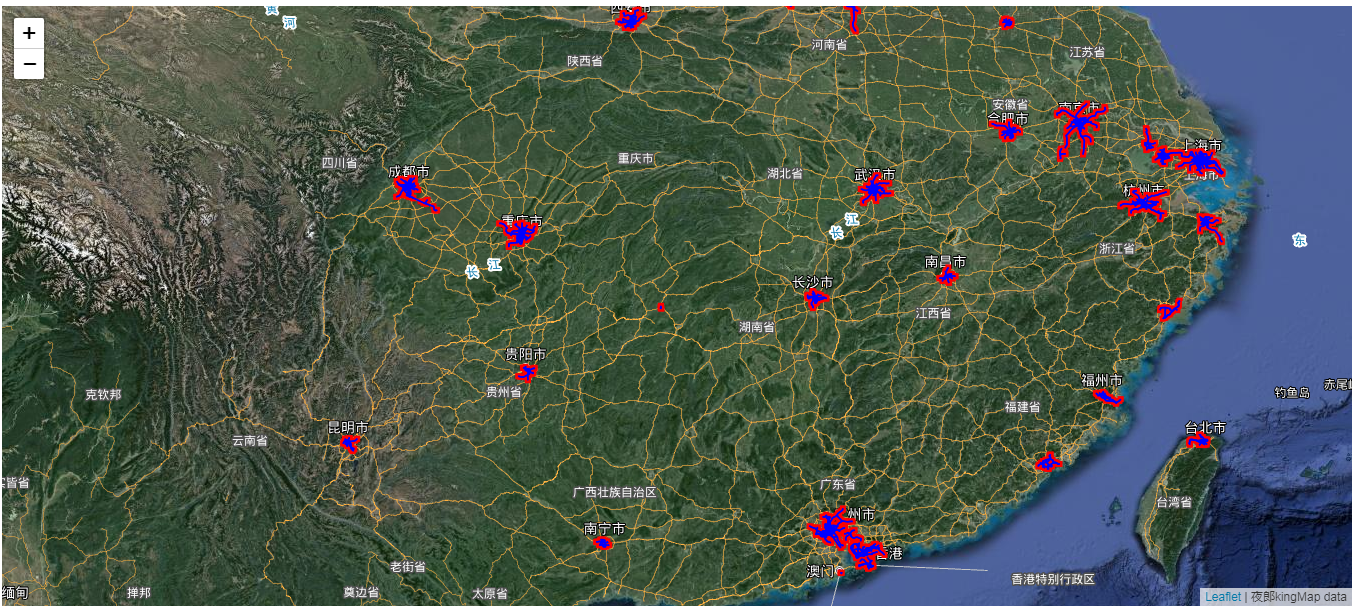This screenshot has height=611, width=1359.
Task: Click the 重庆市 metro lines overlay
Action: pyautogui.click(x=521, y=232)
